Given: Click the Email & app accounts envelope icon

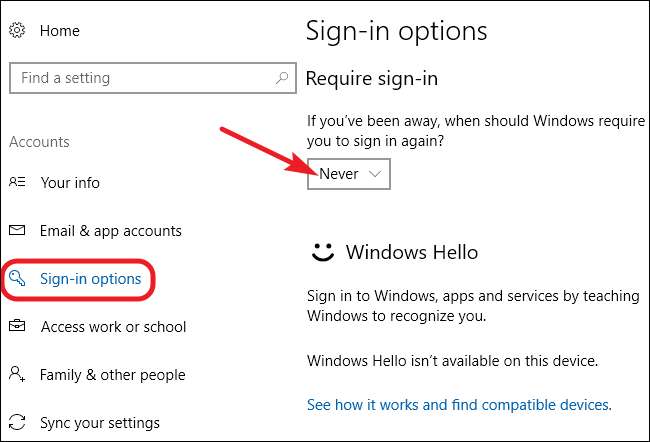Looking at the screenshot, I should tap(17, 230).
